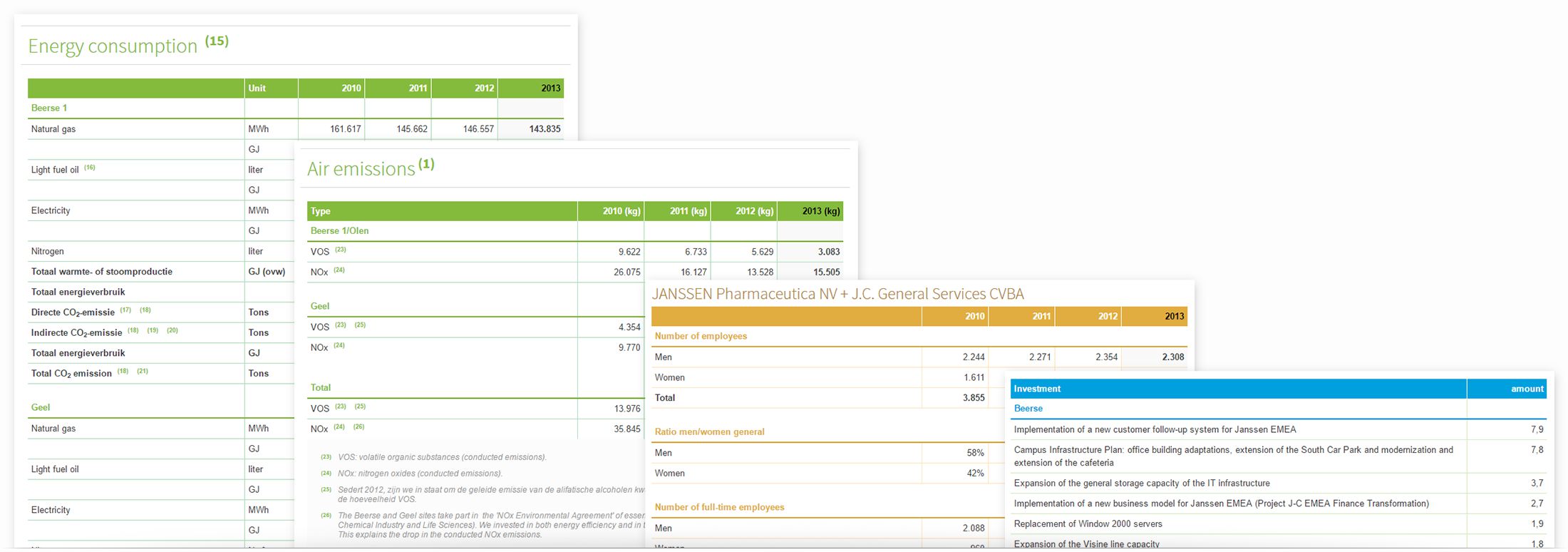
Task: Select the bold 2013 value 143.835
Action: (x=545, y=129)
